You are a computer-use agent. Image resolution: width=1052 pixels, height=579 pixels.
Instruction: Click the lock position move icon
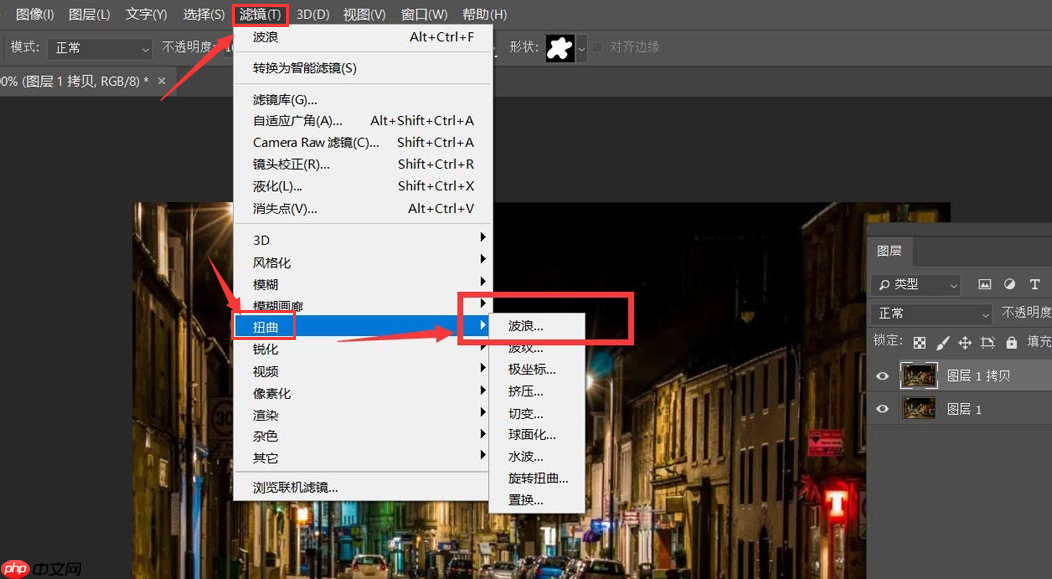966,343
